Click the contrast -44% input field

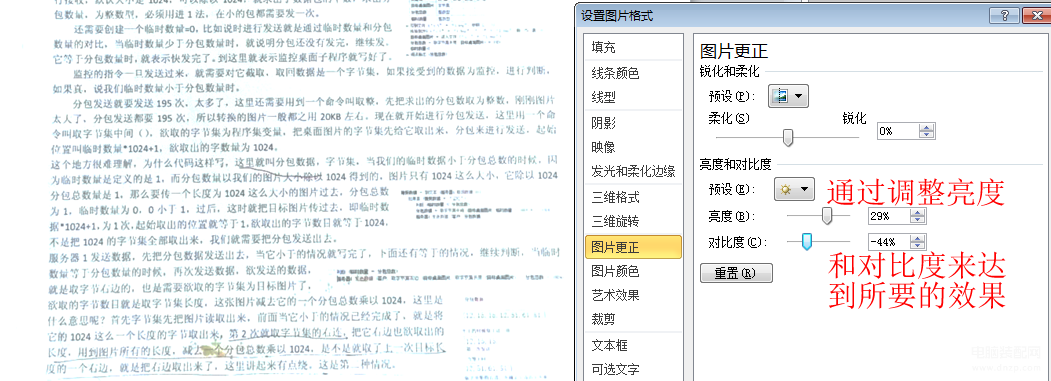point(889,241)
